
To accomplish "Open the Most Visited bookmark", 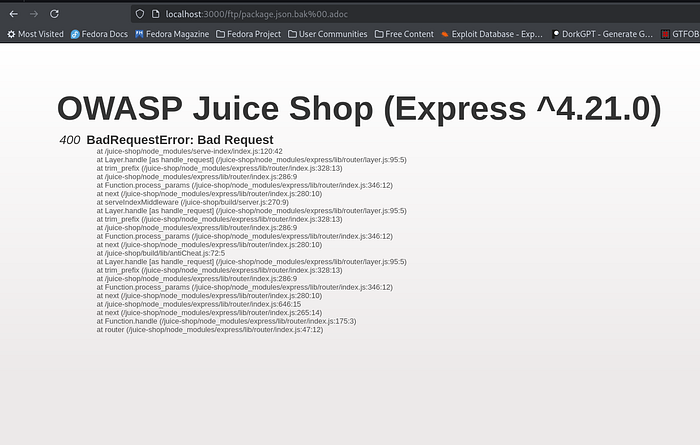I will pyautogui.click(x=35, y=34).
